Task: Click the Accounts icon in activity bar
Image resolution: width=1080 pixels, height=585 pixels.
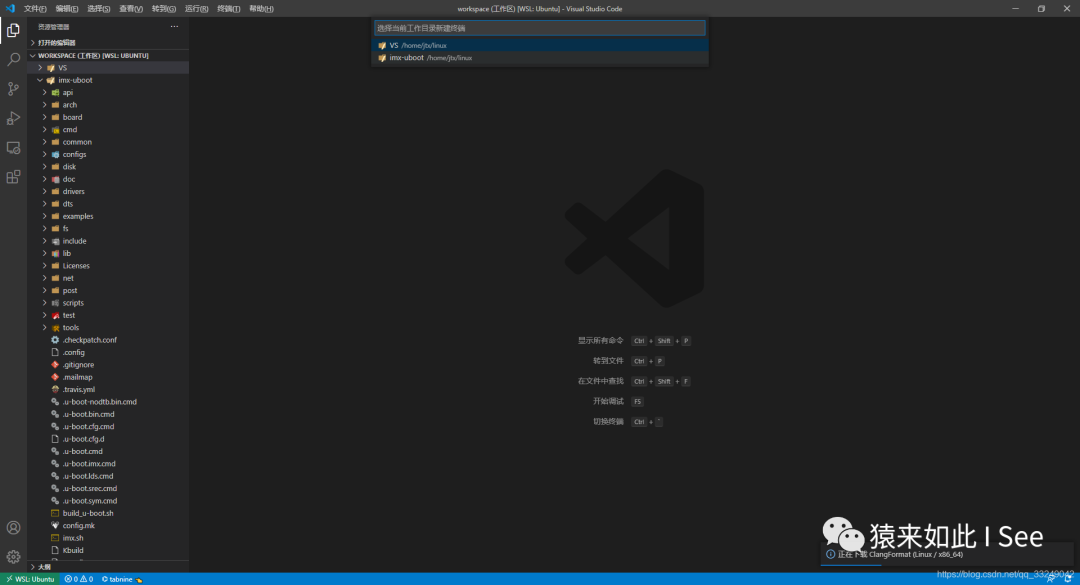Action: point(13,527)
